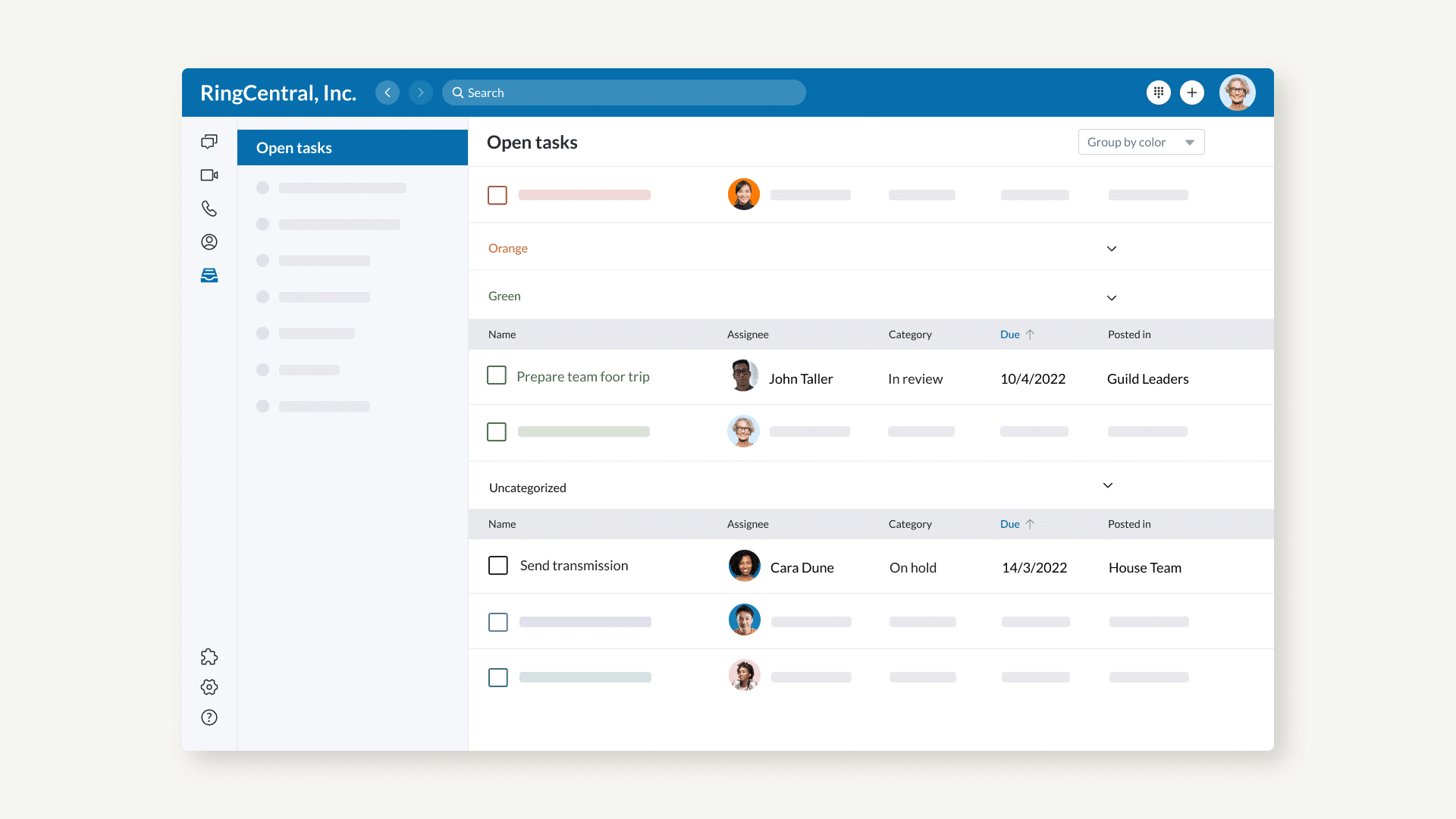Open the Video meetings icon
1456x819 pixels.
click(x=209, y=175)
